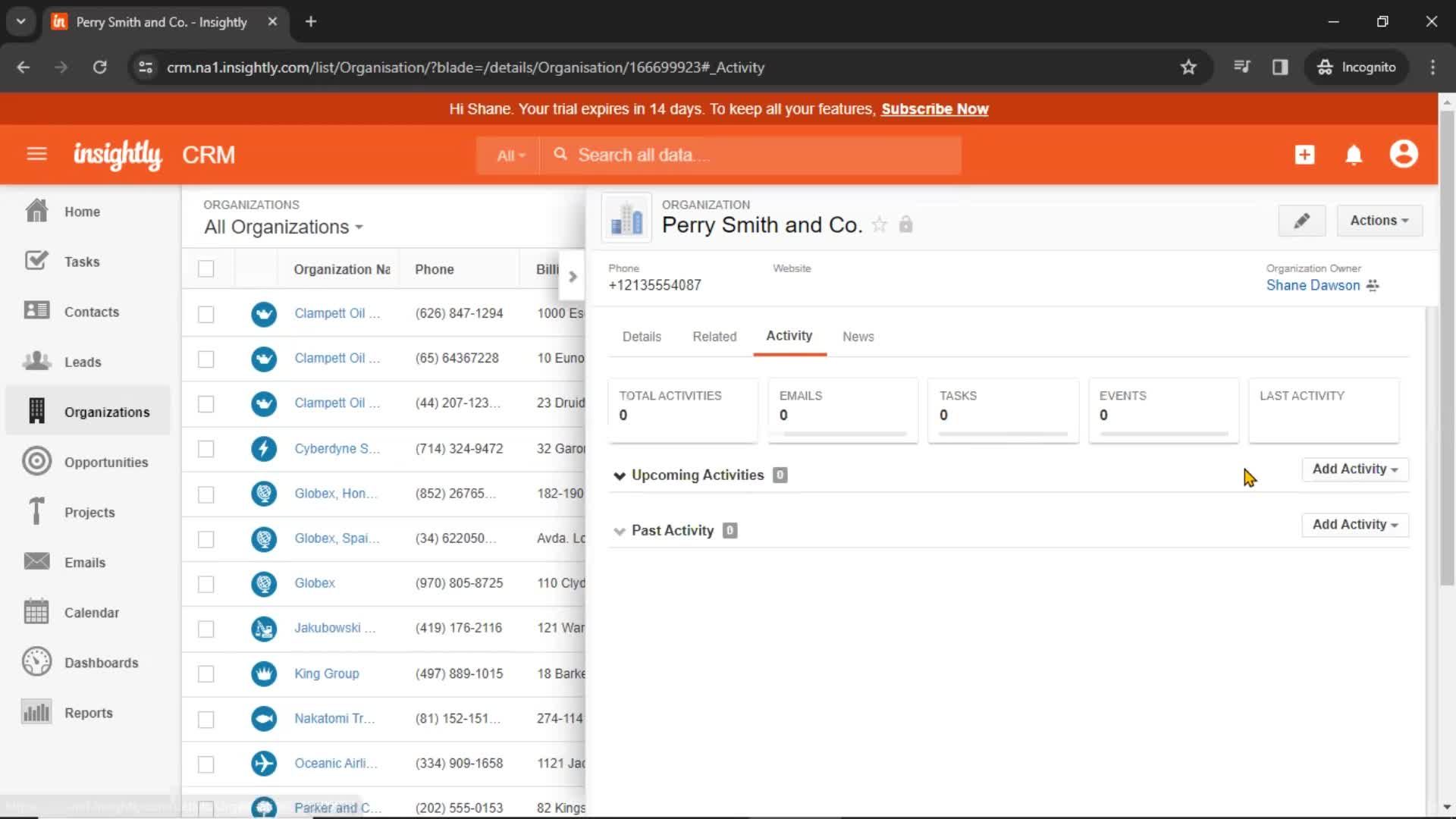Star Perry Smith and Co. as favorite

pyautogui.click(x=880, y=224)
